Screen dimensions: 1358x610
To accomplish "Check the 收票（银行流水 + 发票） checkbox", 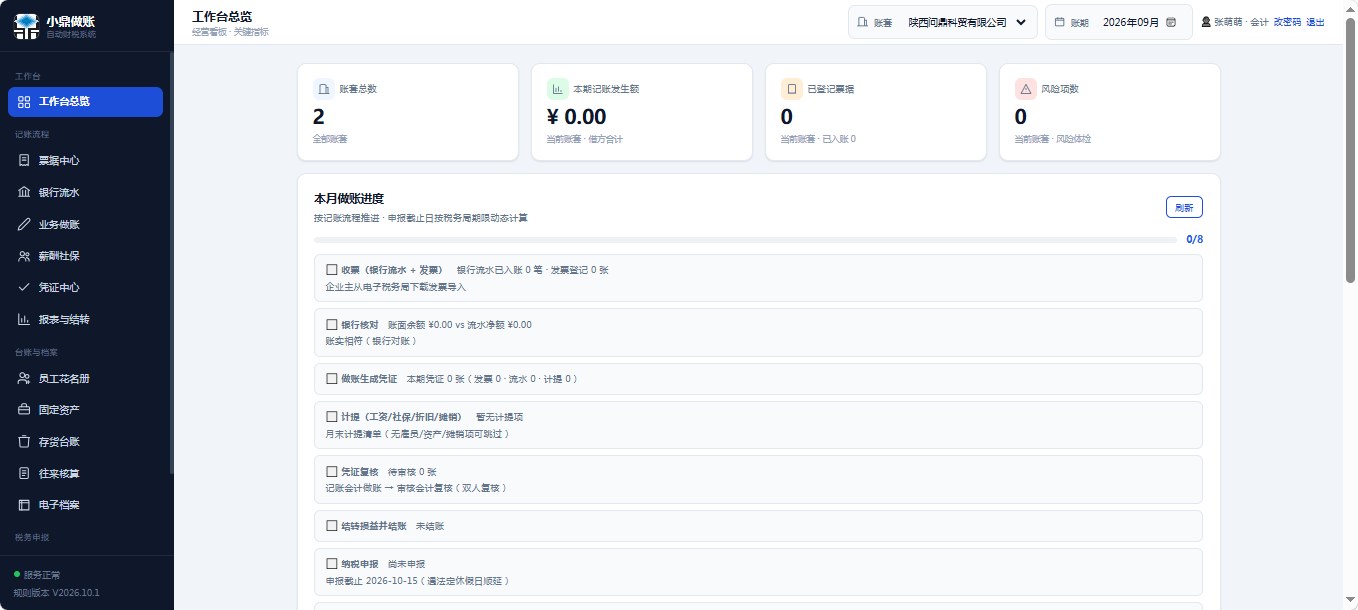I will point(332,270).
